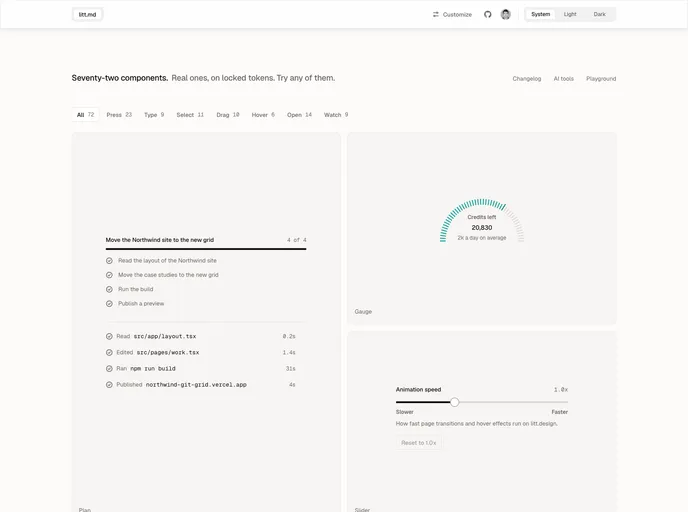
Task: Click the Animation speed slider handle
Action: click(x=455, y=402)
